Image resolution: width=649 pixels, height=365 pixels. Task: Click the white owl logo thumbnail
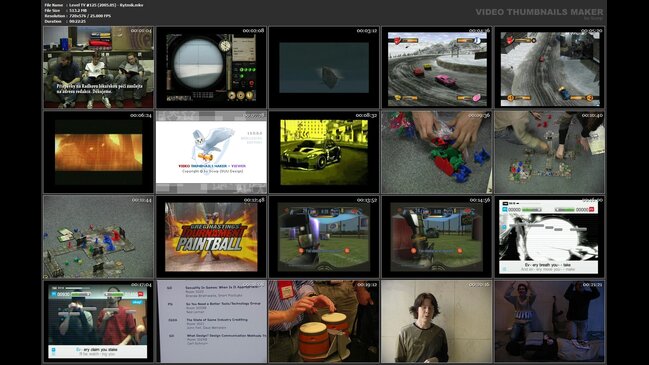point(211,152)
